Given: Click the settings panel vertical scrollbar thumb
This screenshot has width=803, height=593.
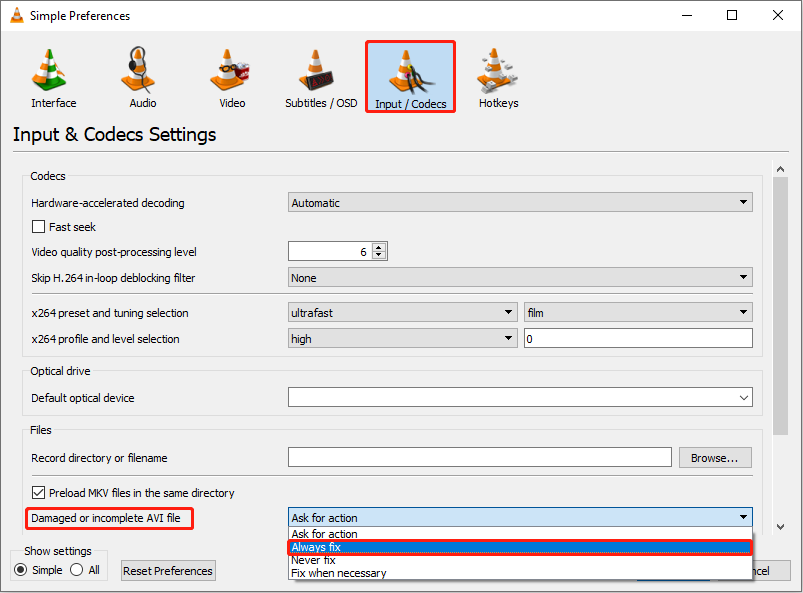Looking at the screenshot, I should [780, 306].
